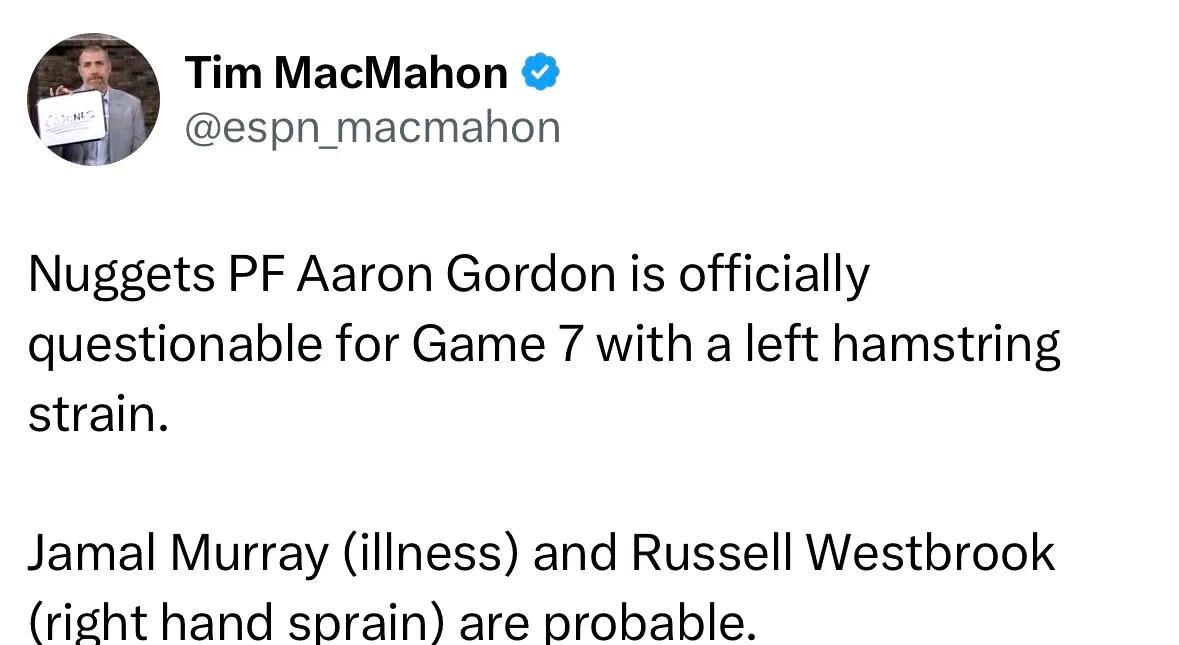1179x645 pixels.
Task: Click the "MacMahon" surname in header
Action: pos(391,73)
